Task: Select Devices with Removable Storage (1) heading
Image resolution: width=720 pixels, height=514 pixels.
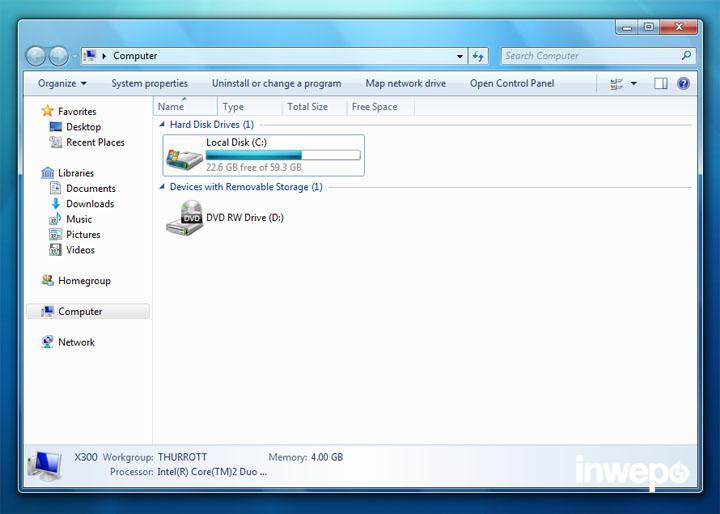Action: [x=246, y=187]
